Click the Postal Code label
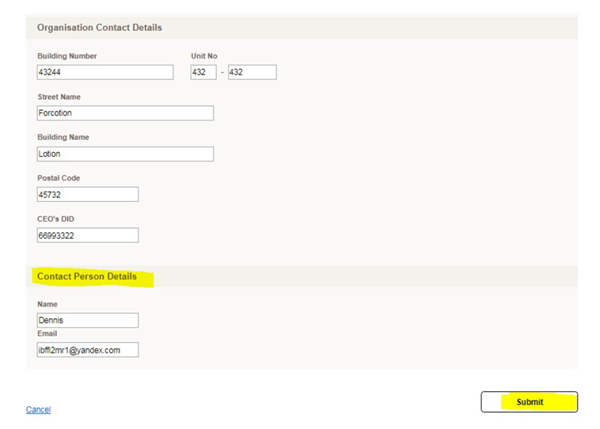Viewport: 600px width, 429px height. [58, 178]
